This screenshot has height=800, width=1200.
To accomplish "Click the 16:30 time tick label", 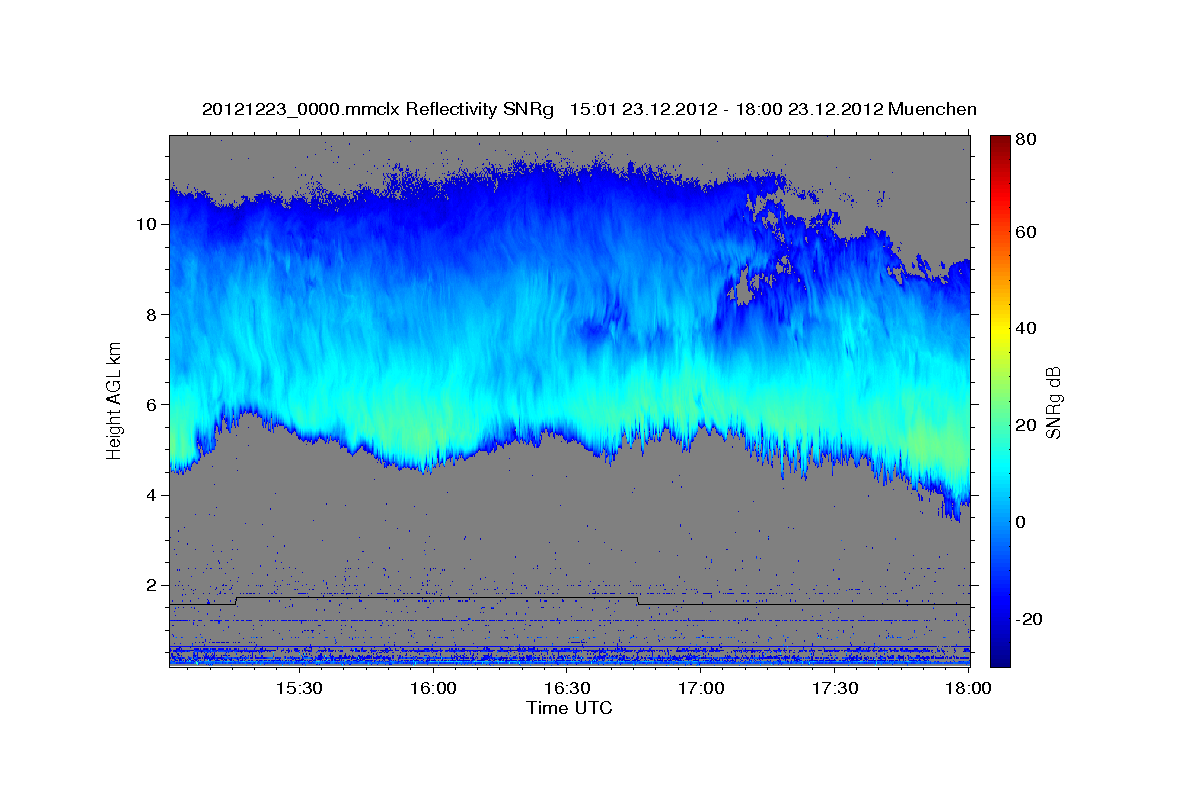I will (567, 688).
